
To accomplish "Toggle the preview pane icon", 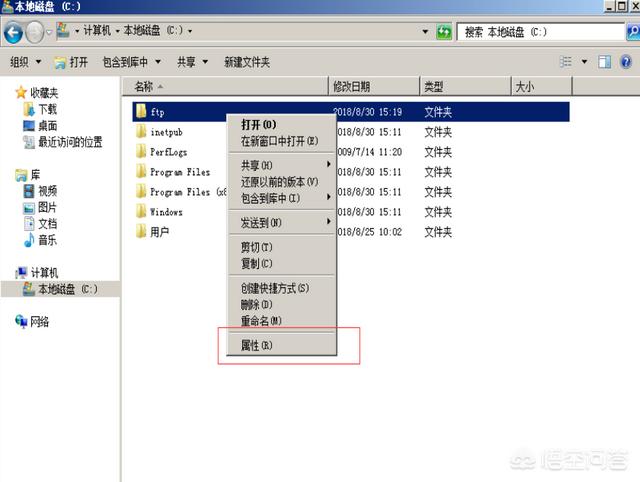I will [604, 62].
